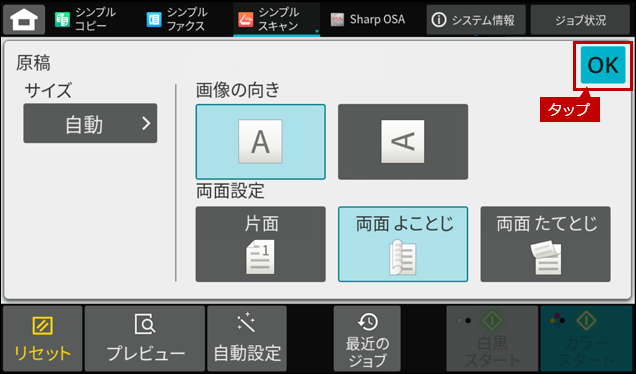
Task: Choose 両面 よことじ duplex book binding
Action: pyautogui.click(x=403, y=244)
